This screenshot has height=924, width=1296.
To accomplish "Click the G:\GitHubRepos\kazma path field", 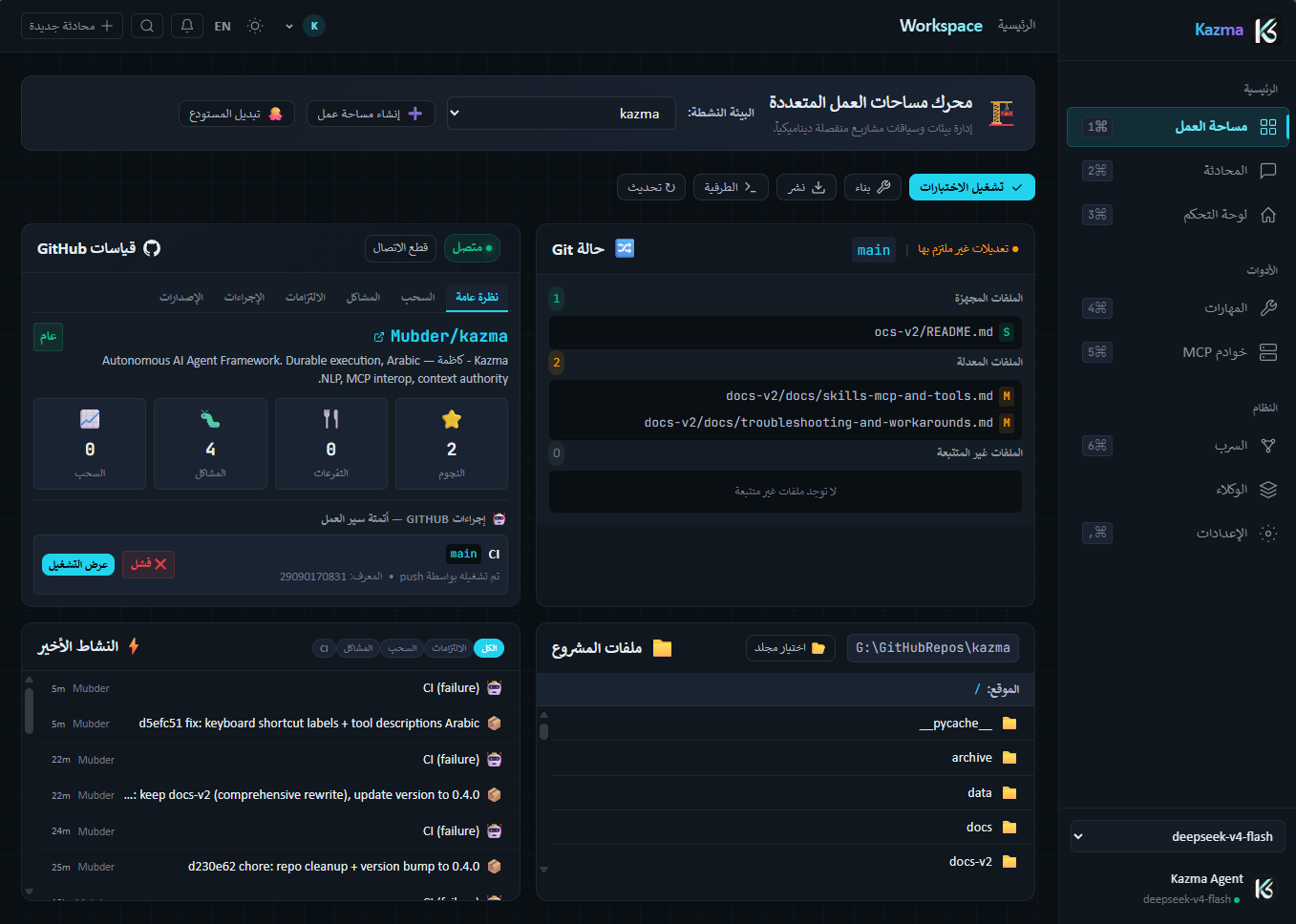I will [933, 648].
